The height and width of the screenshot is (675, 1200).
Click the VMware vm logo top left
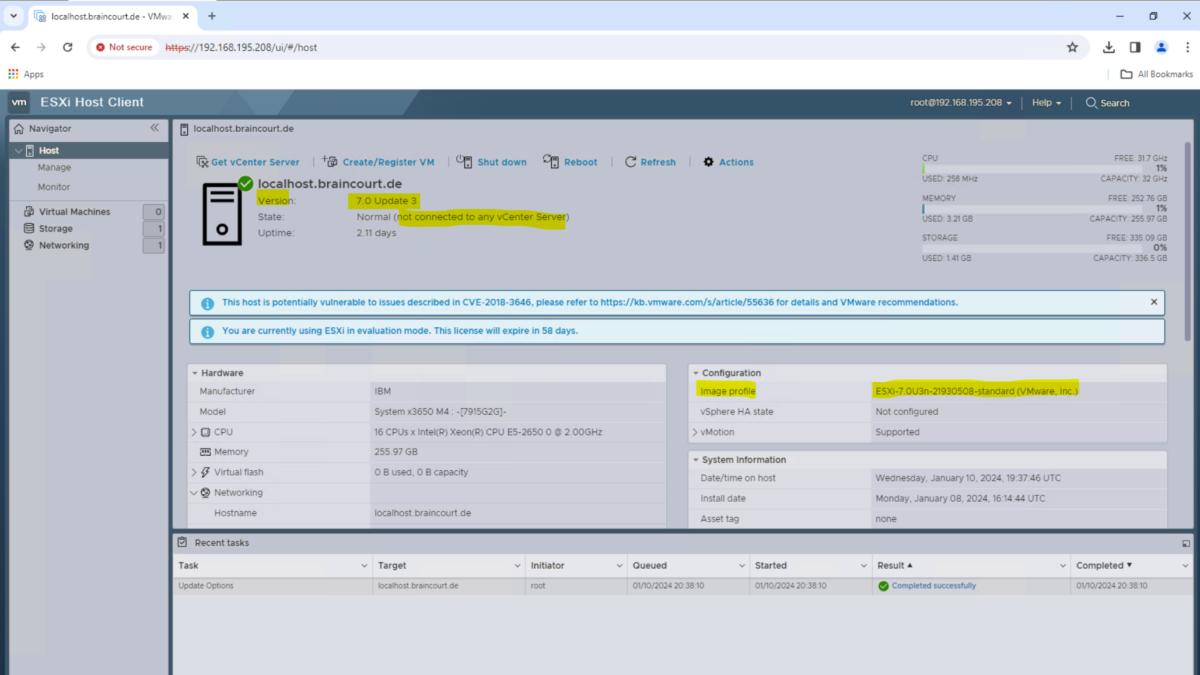coord(19,102)
